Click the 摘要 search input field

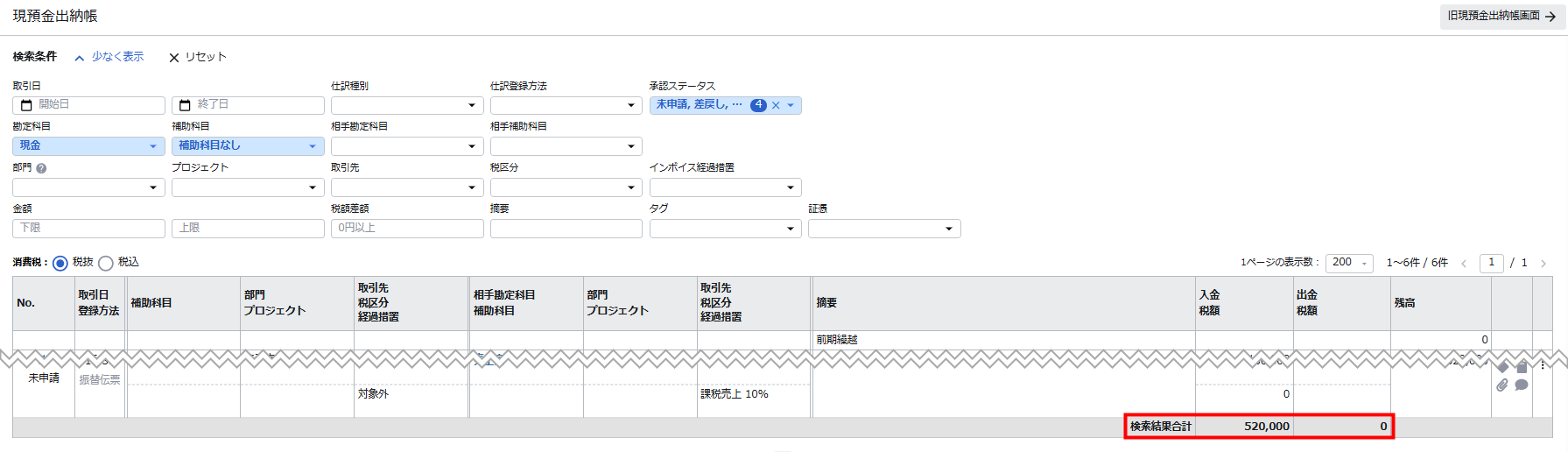566,229
